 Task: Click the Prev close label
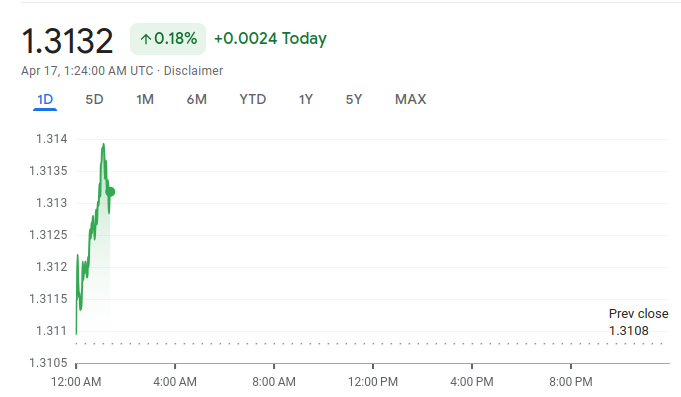click(638, 314)
